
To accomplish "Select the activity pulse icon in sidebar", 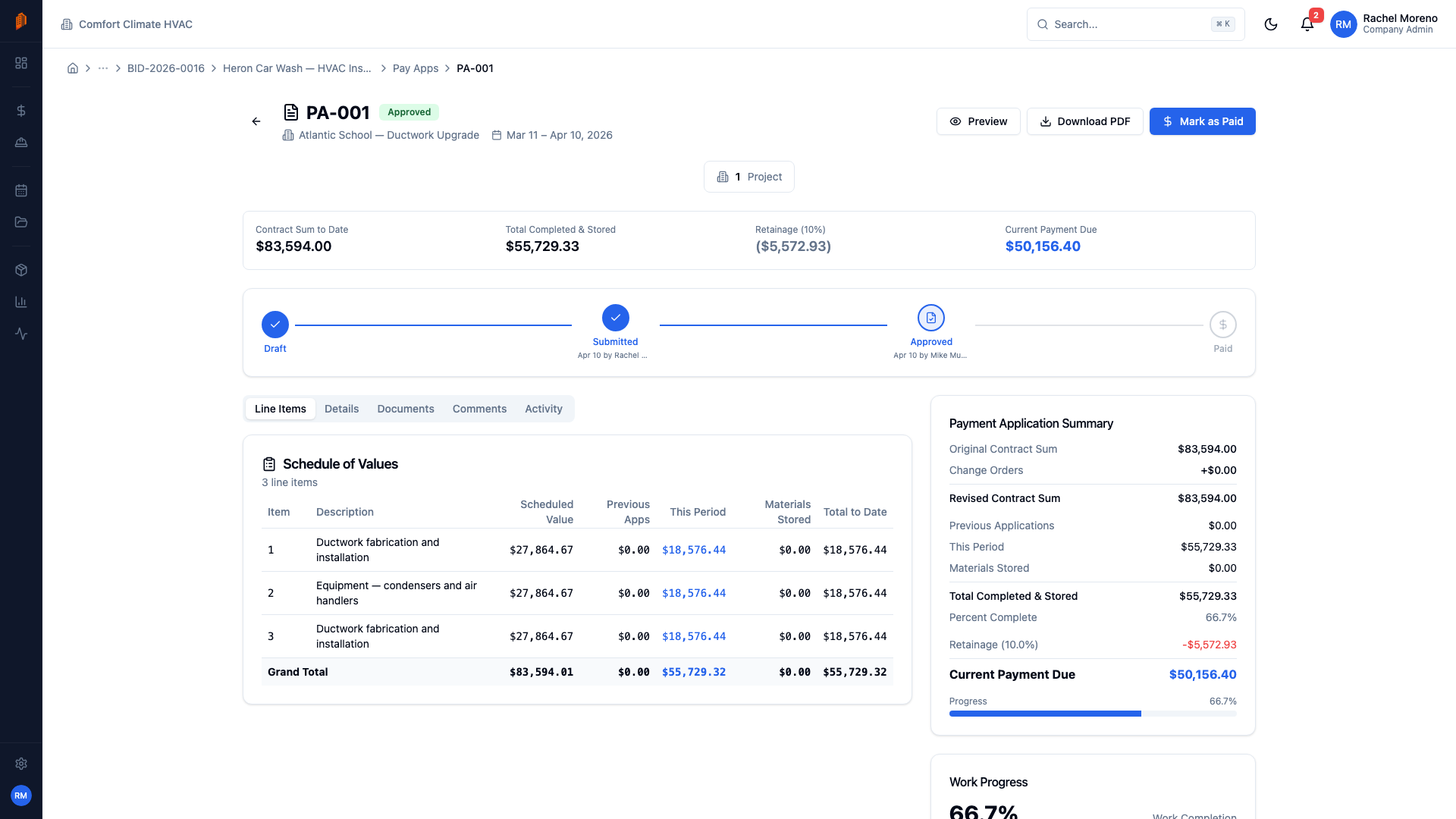I will pos(21,334).
